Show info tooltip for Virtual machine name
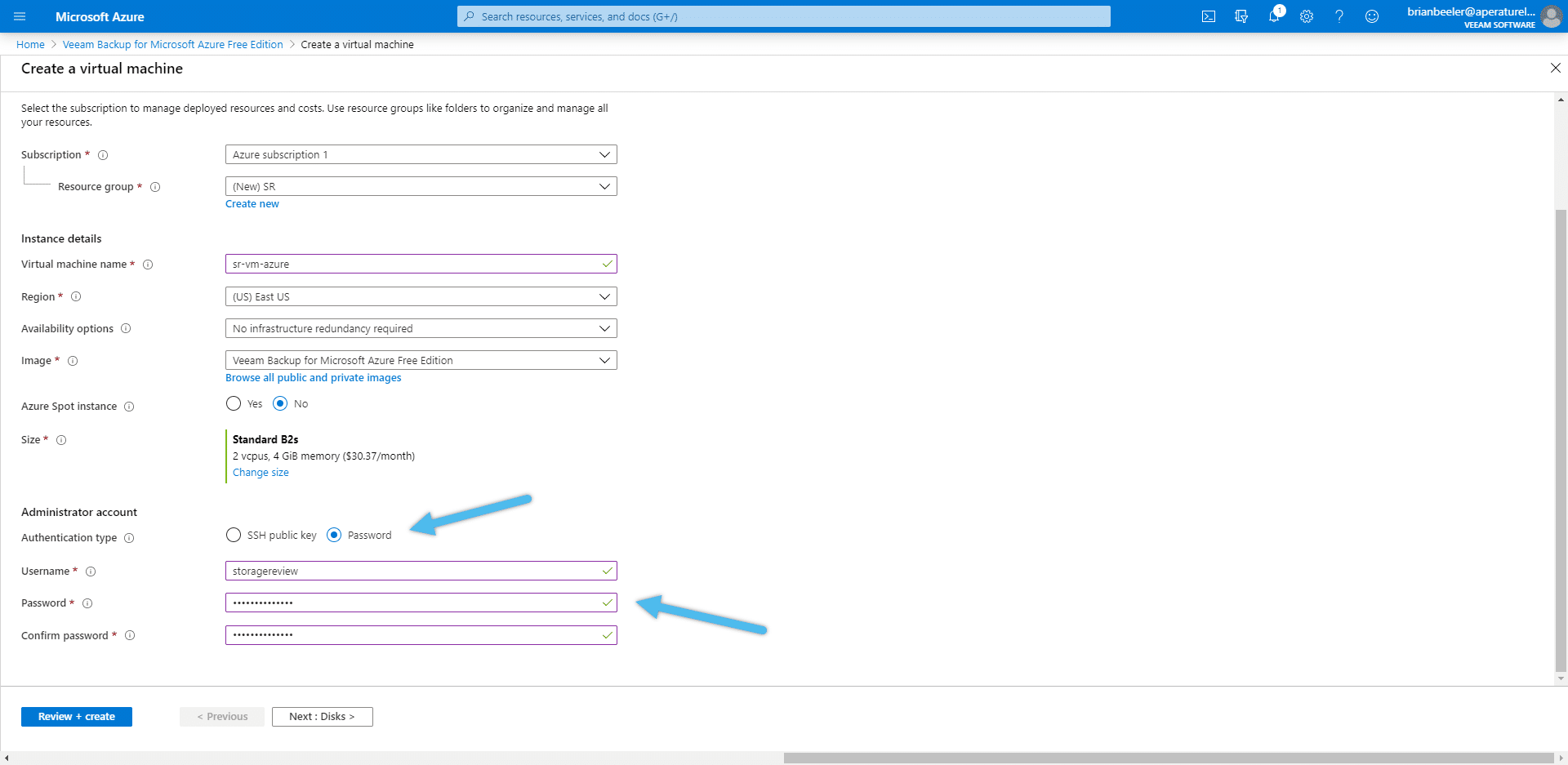This screenshot has height=765, width=1568. (148, 265)
